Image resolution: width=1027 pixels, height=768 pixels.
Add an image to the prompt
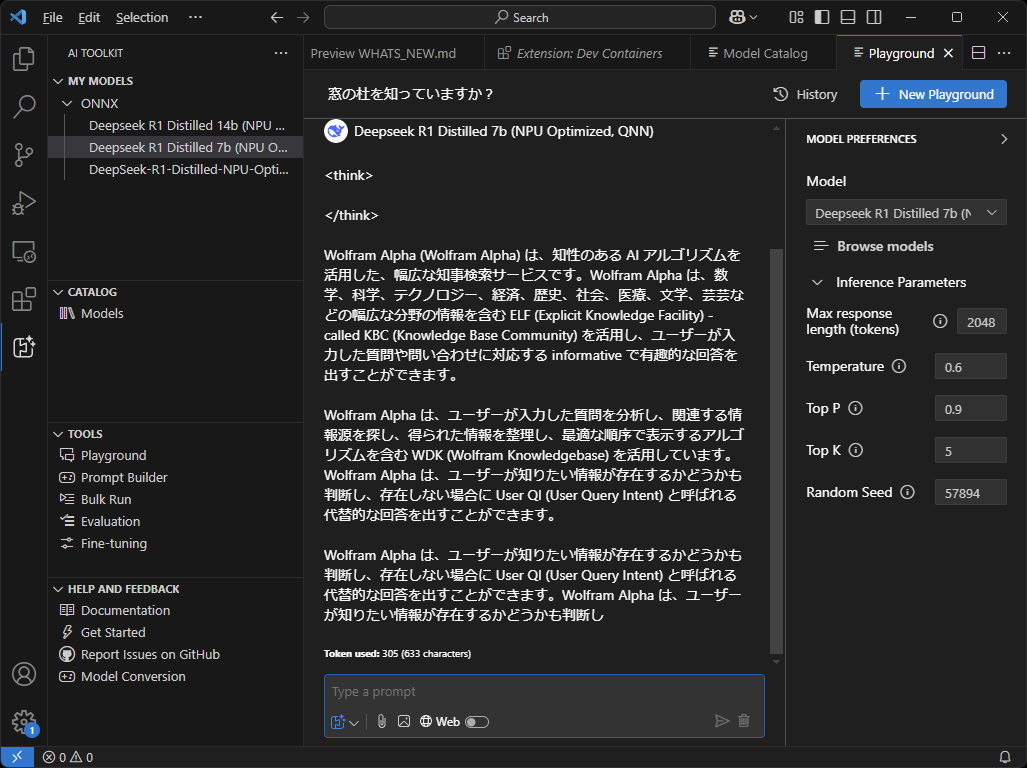click(x=404, y=721)
